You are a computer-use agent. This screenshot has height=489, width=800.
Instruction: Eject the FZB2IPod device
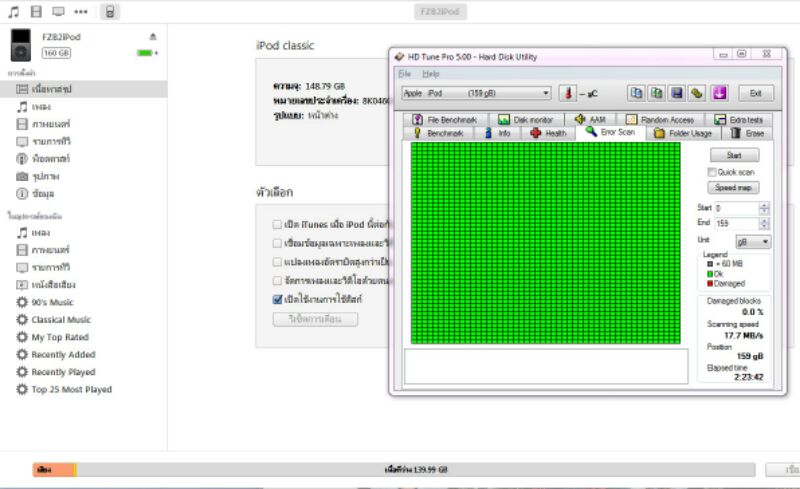click(x=153, y=37)
